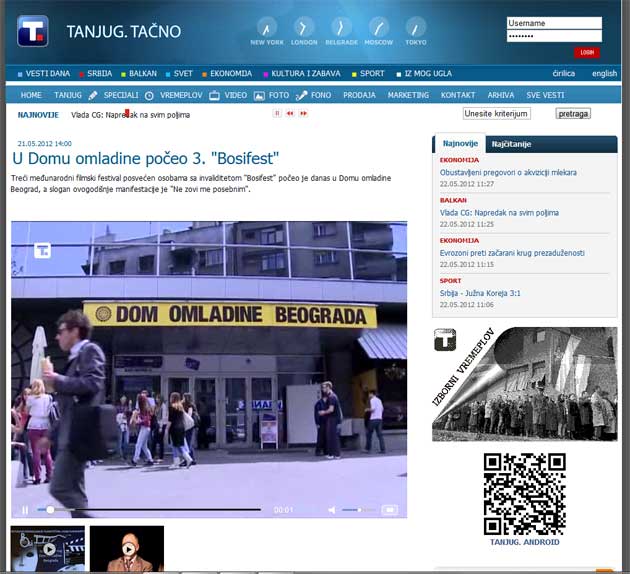Mute the video using the speaker icon
This screenshot has width=630, height=574.
332,510
